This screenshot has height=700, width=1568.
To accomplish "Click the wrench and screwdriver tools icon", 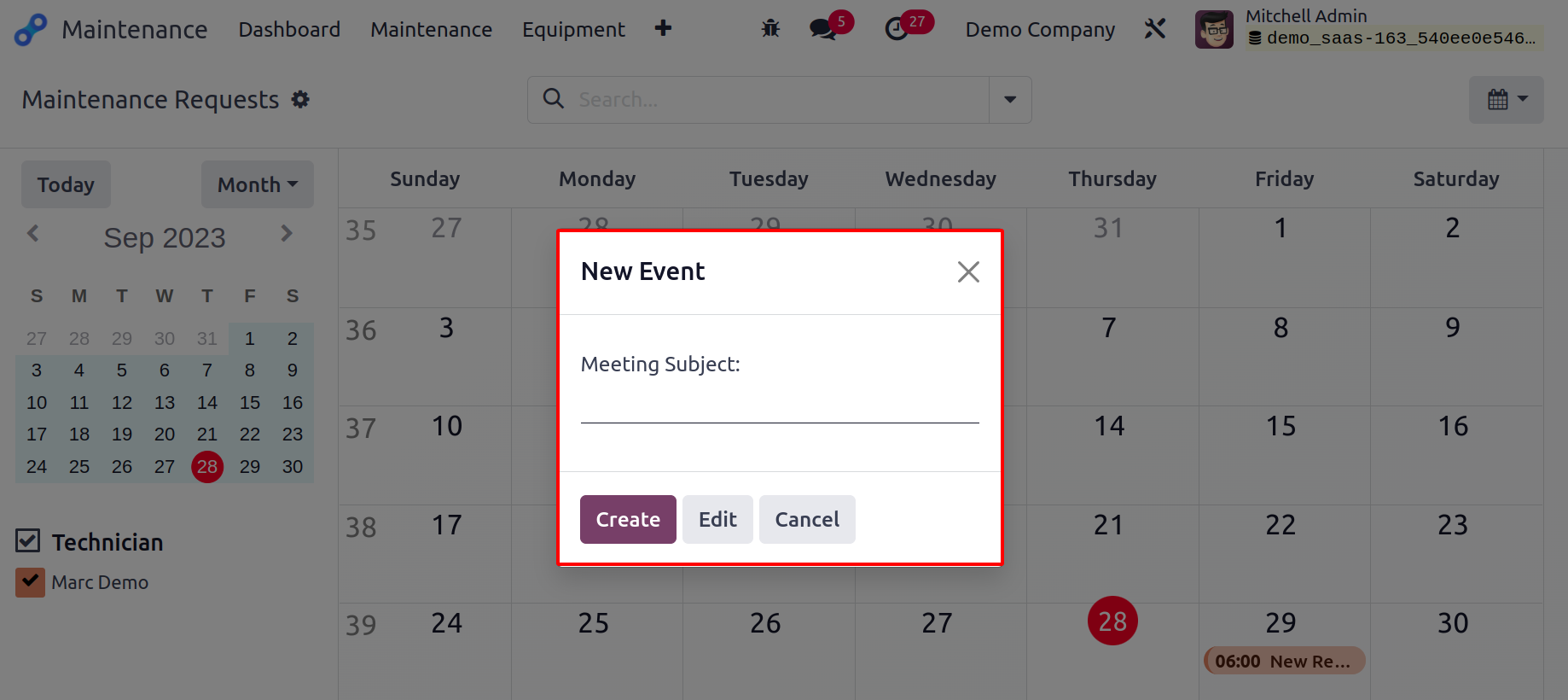I will (1155, 29).
